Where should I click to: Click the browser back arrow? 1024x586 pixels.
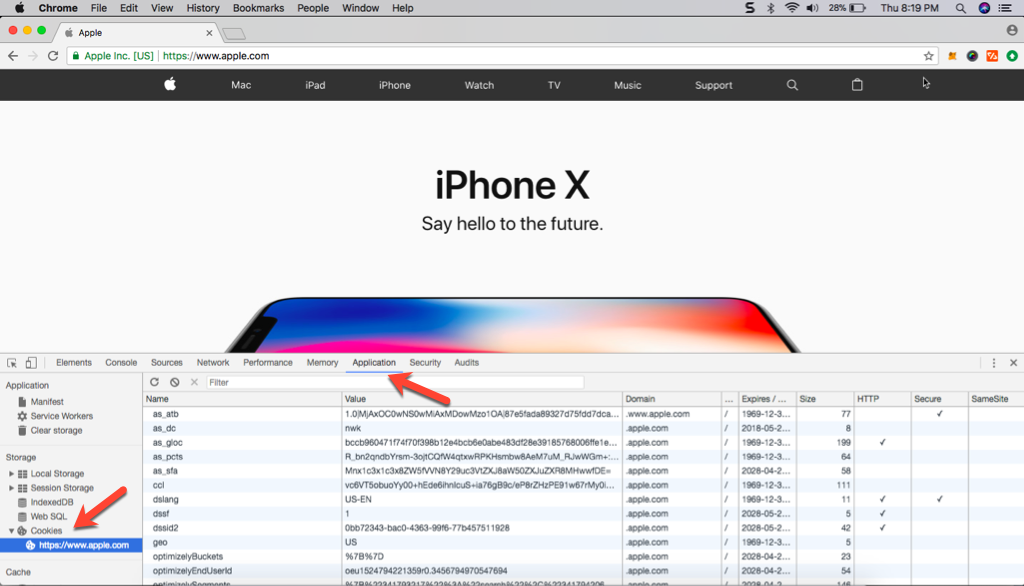click(x=13, y=56)
